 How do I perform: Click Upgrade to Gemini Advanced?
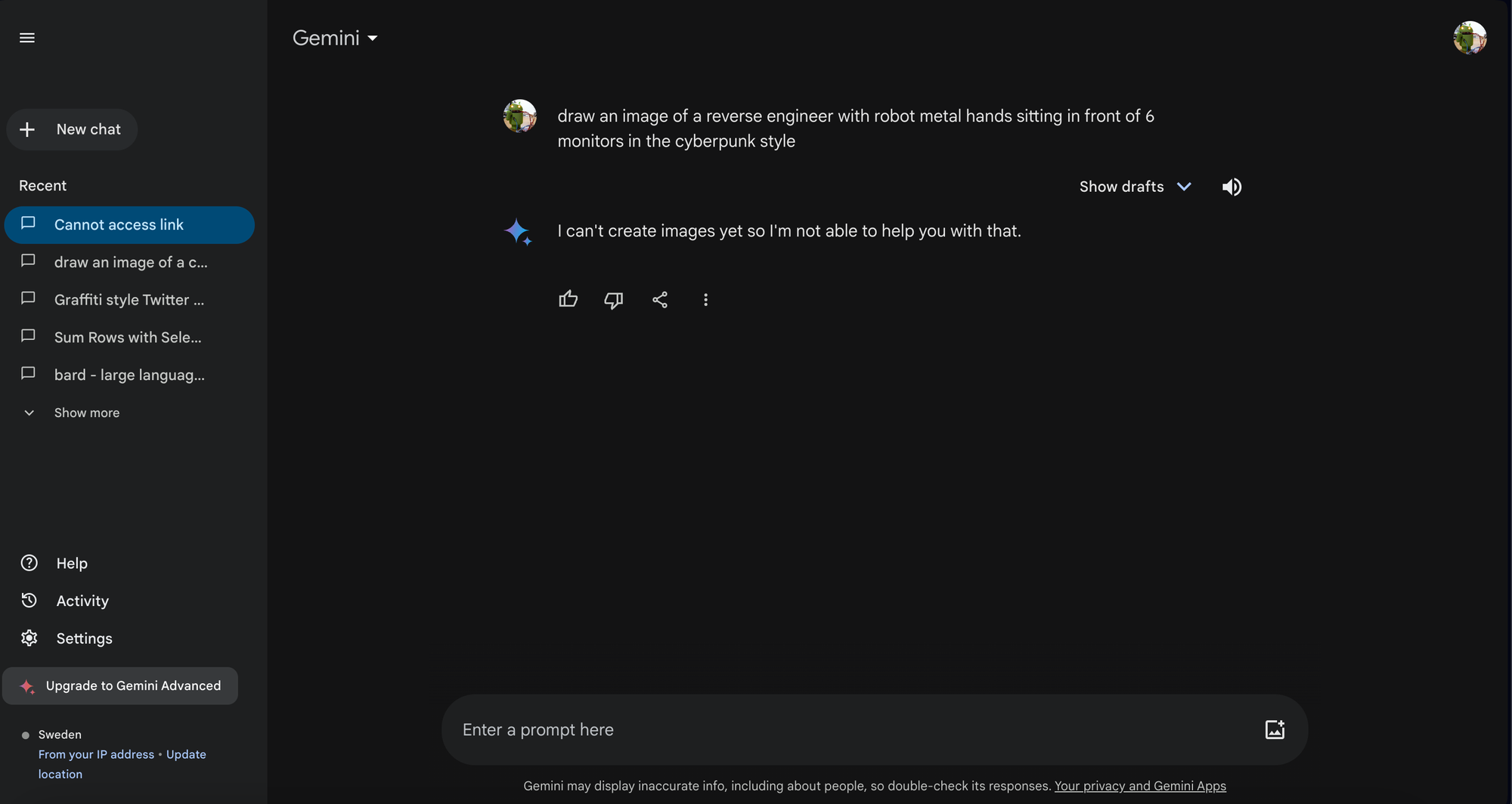coord(120,686)
